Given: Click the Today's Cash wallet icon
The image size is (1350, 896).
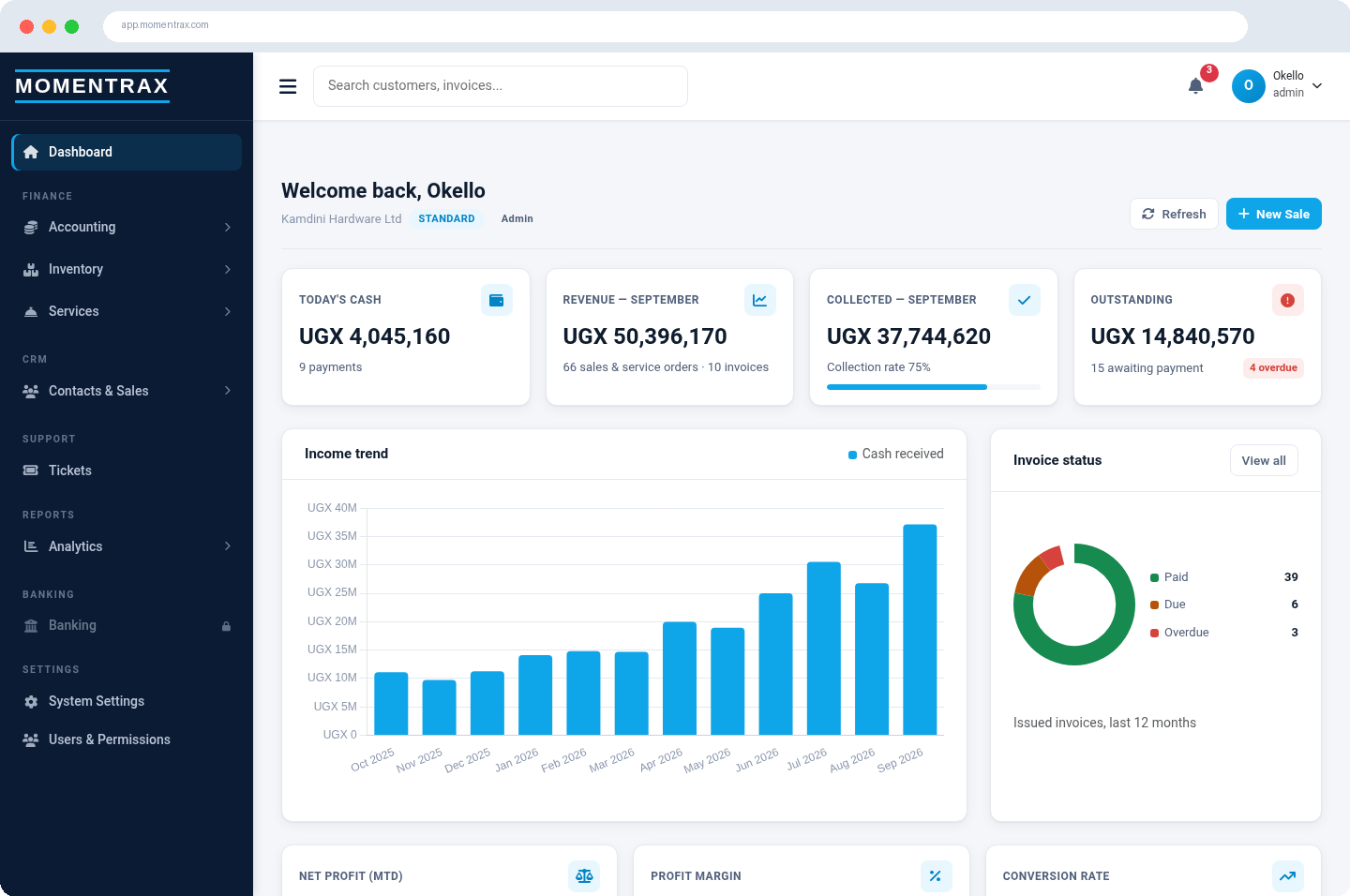Looking at the screenshot, I should click(x=497, y=300).
